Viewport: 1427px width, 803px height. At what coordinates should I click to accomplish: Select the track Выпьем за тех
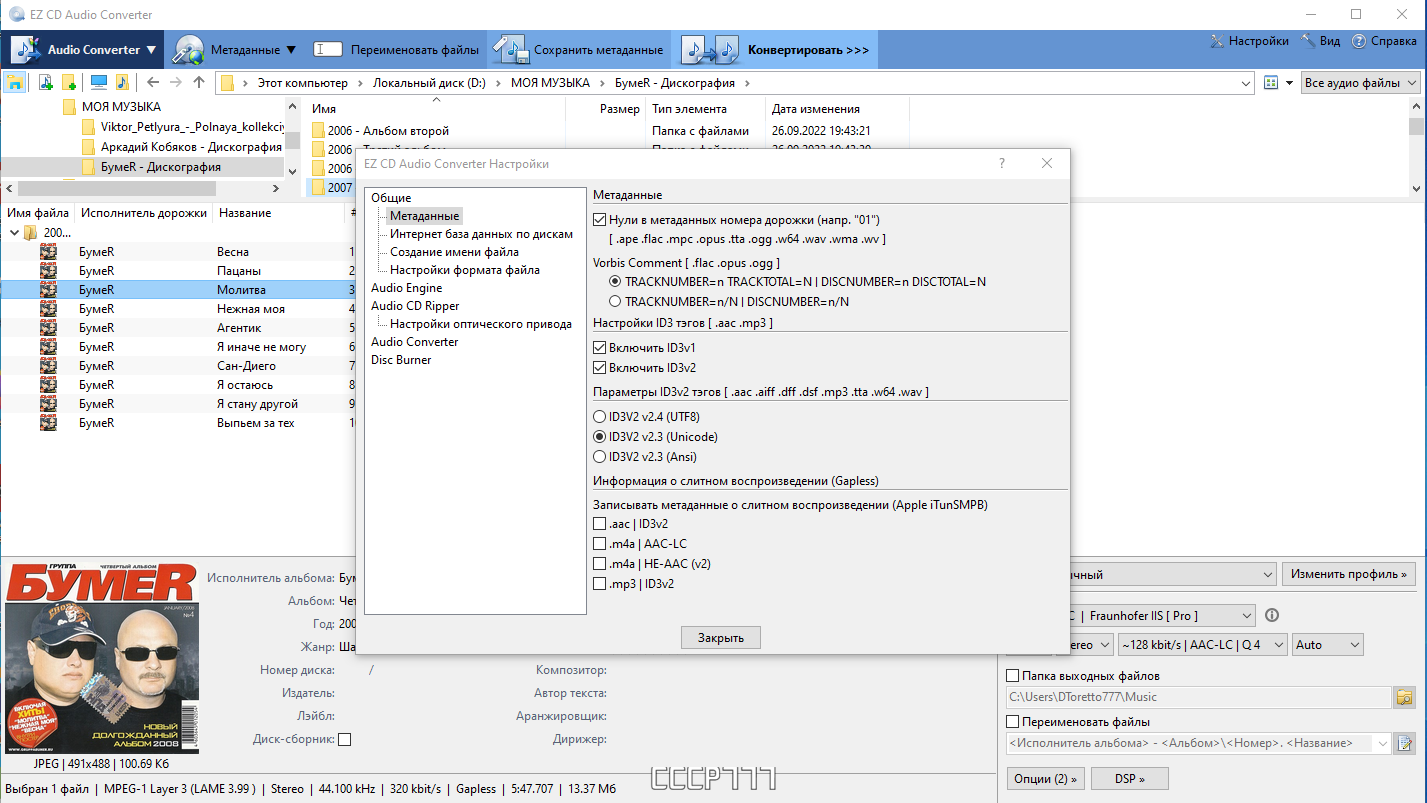tap(256, 423)
